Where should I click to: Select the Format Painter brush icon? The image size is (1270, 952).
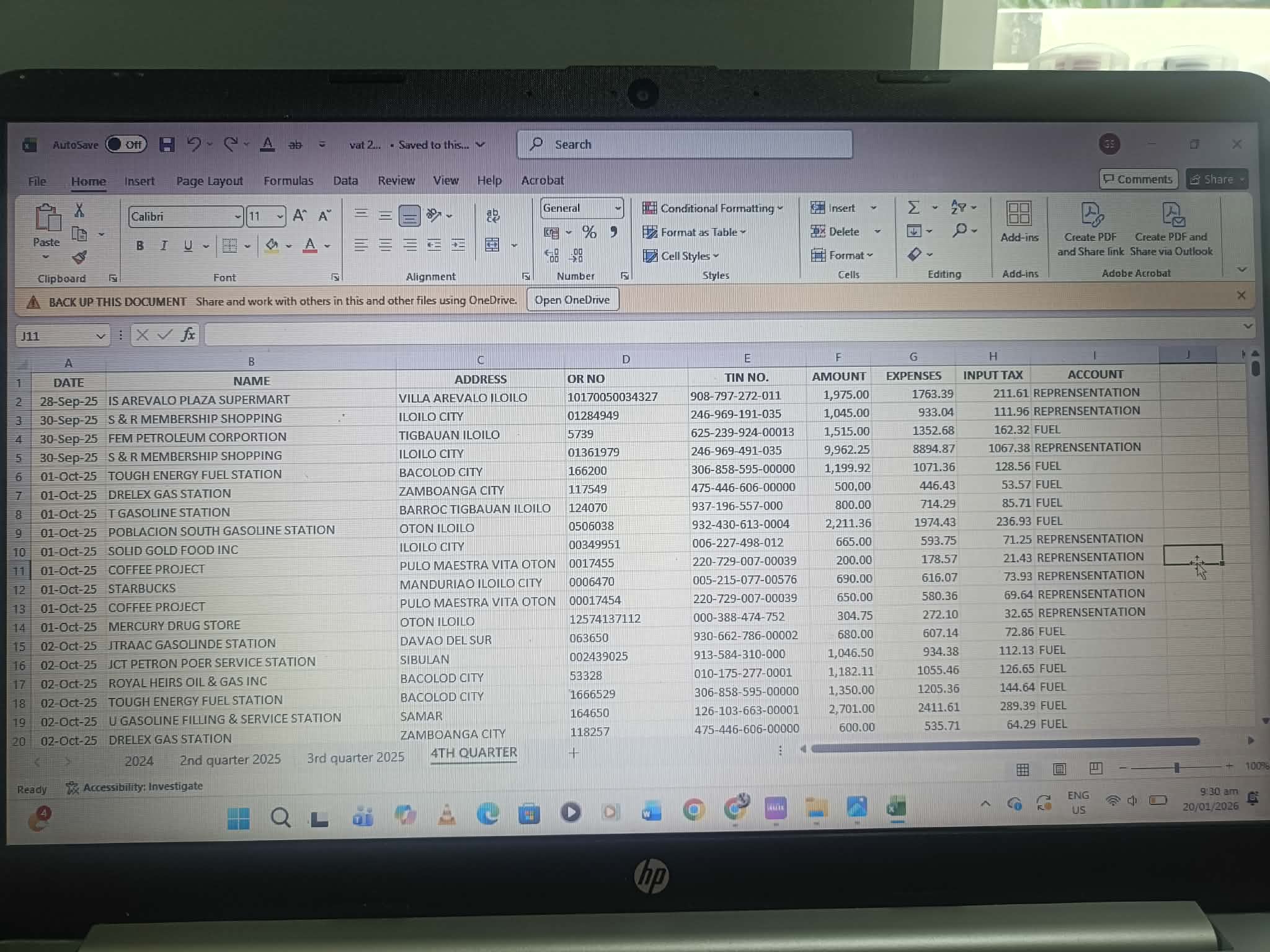click(x=79, y=257)
